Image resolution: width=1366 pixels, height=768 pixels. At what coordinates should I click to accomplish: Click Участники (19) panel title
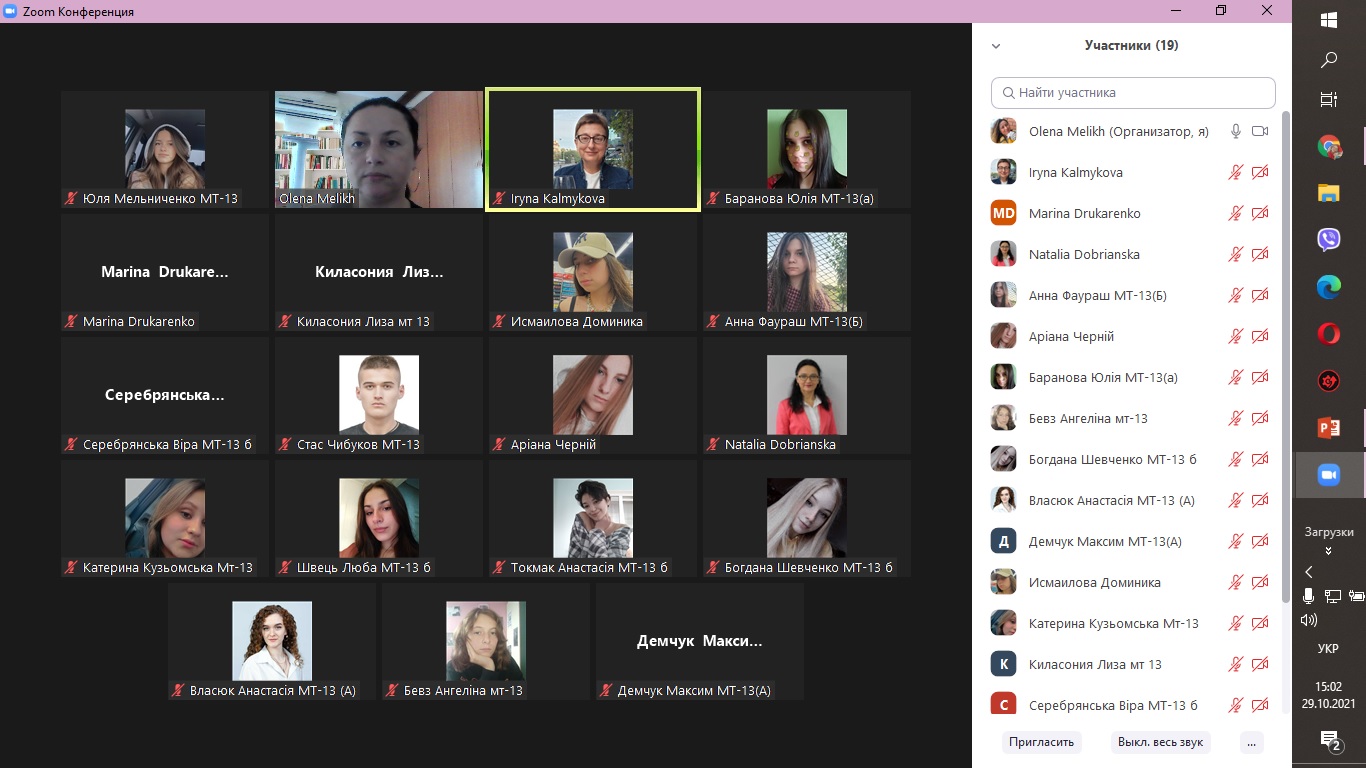coord(1131,46)
